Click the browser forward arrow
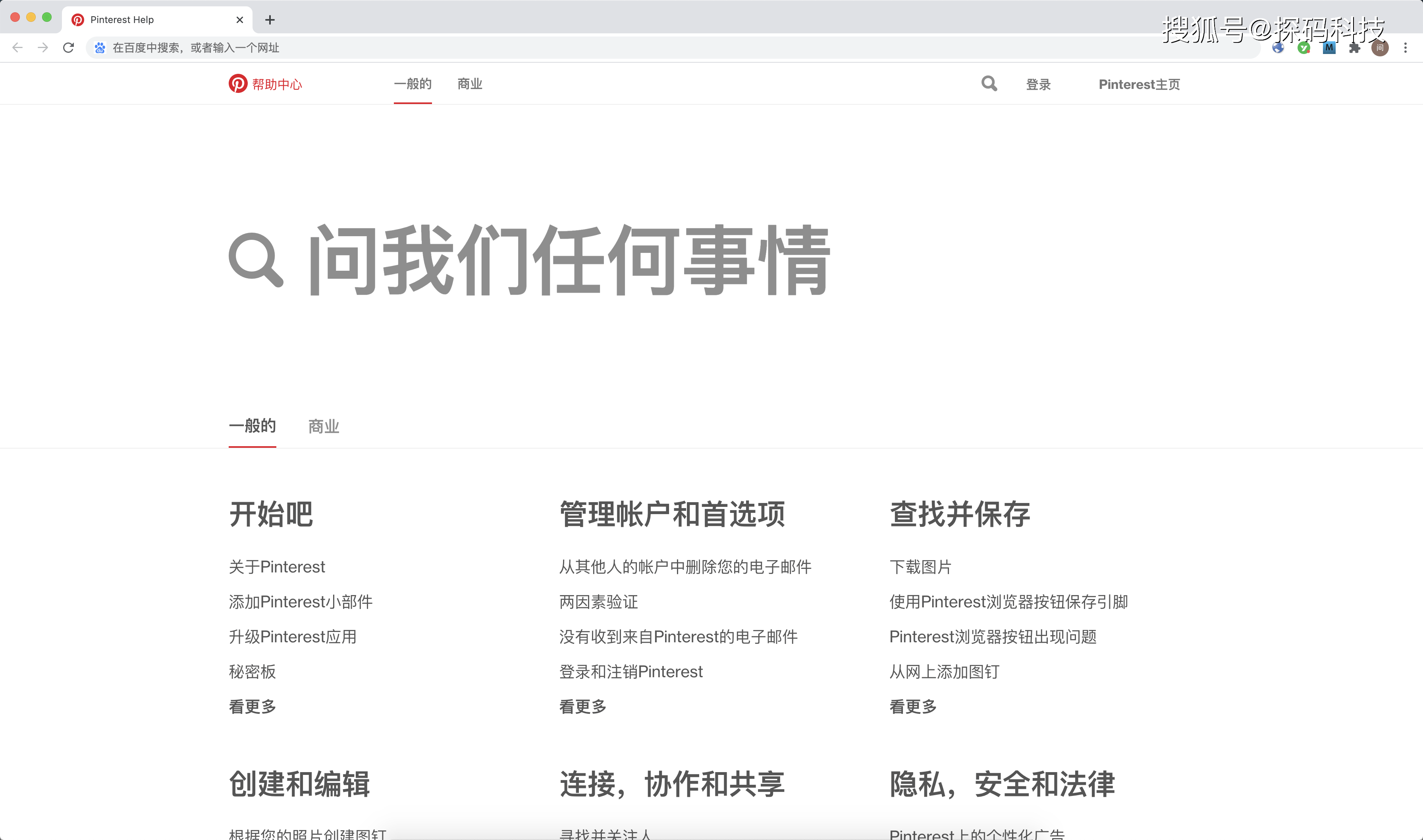The height and width of the screenshot is (840, 1423). [43, 48]
